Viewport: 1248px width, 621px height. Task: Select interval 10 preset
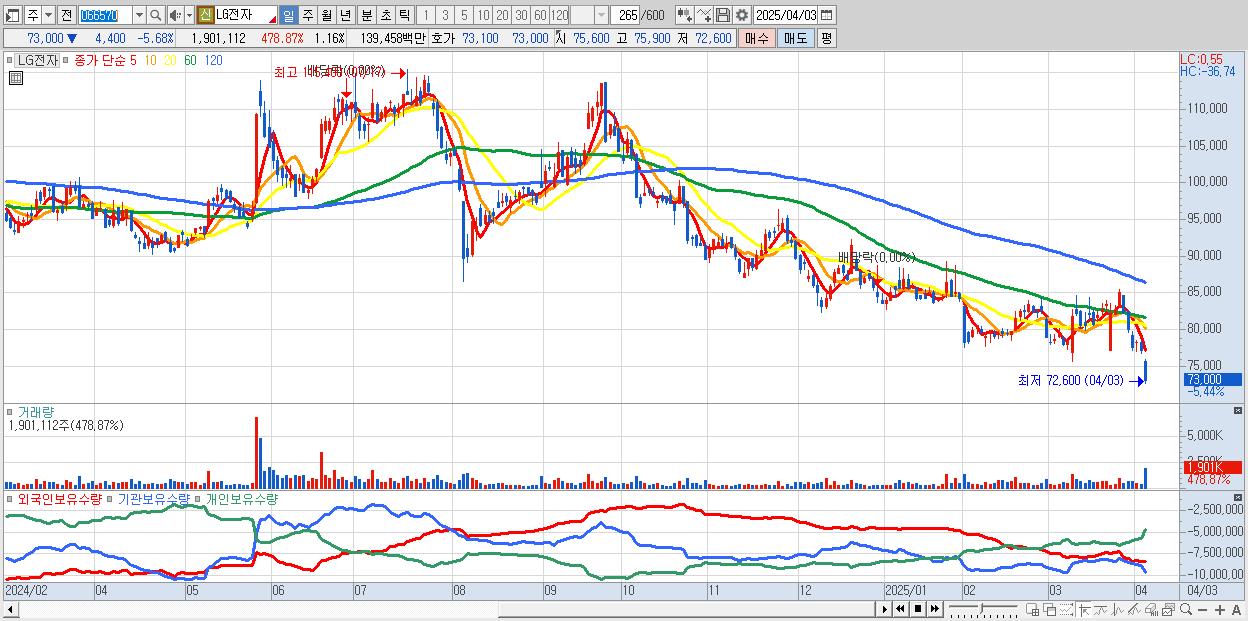pyautogui.click(x=483, y=15)
